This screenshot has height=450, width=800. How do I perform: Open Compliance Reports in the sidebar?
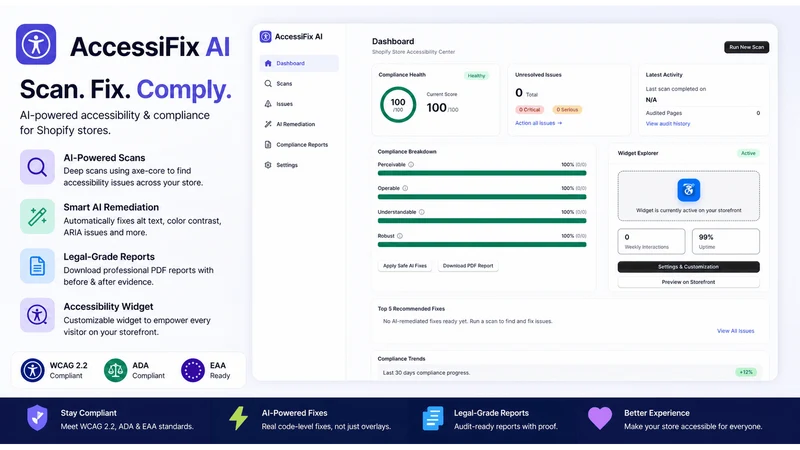299,145
